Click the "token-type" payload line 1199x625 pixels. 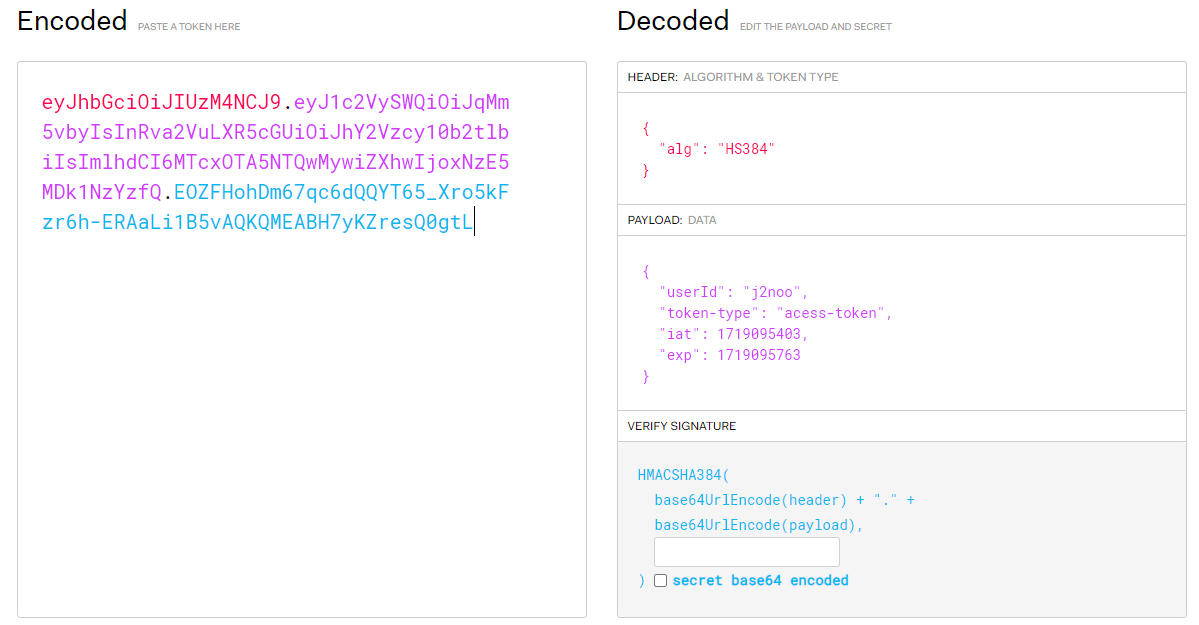[775, 313]
